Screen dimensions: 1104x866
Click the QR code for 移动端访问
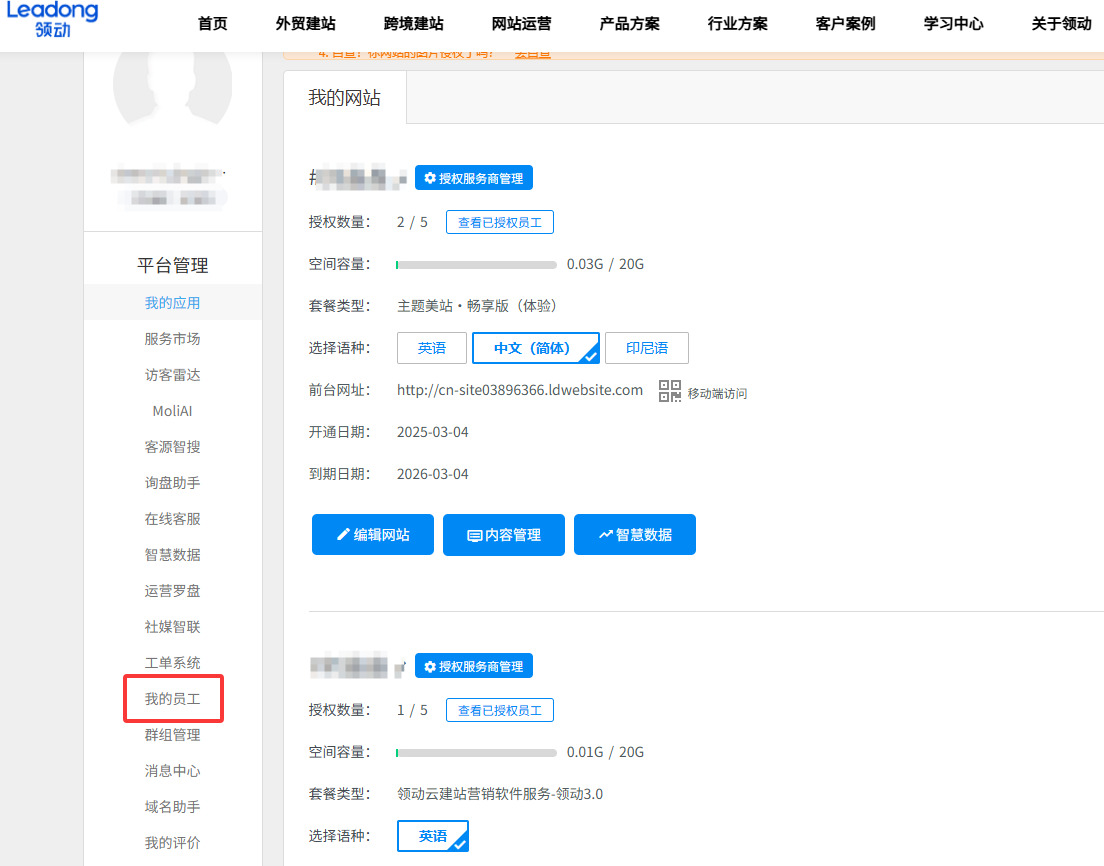(x=669, y=391)
